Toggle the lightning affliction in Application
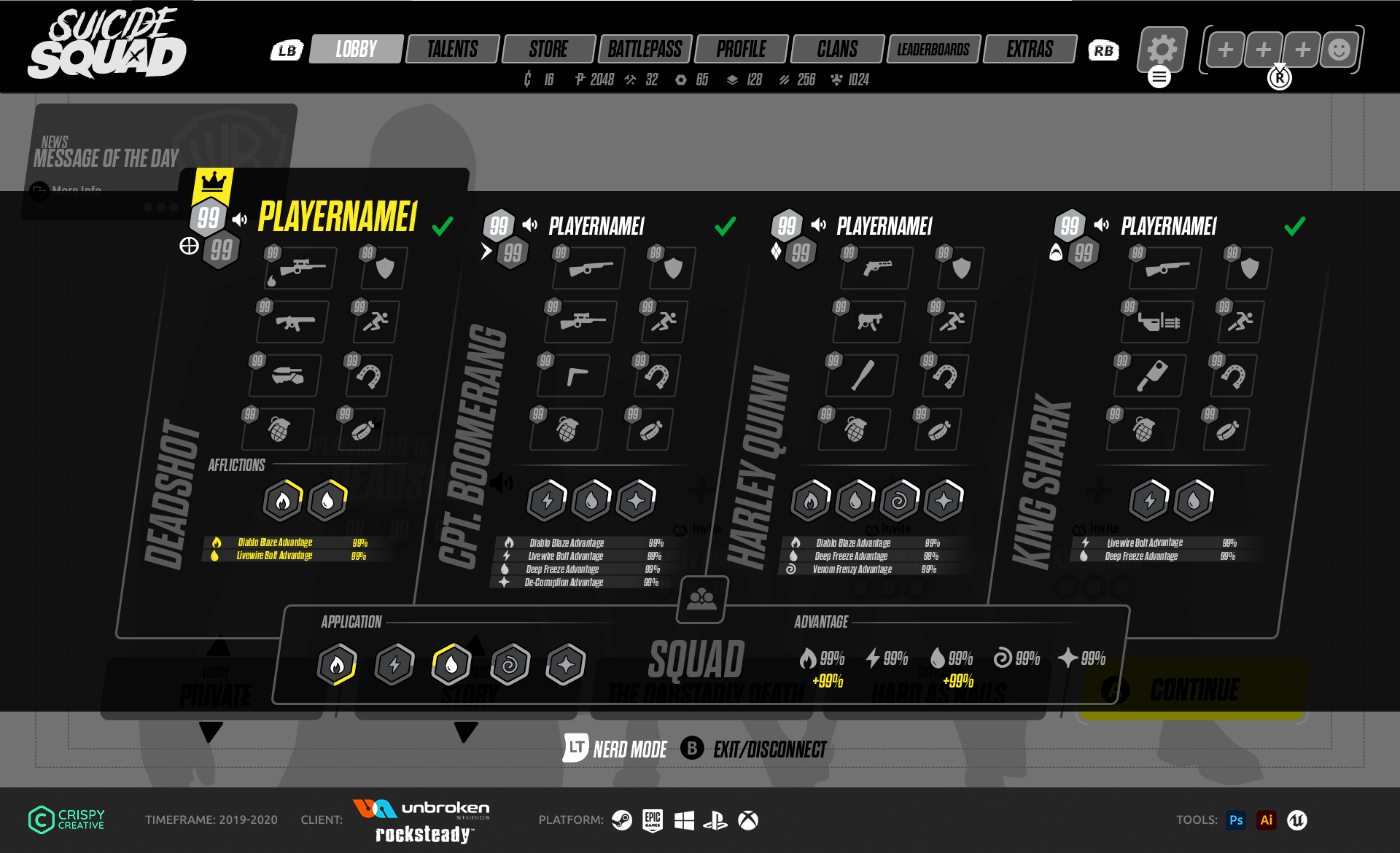 coord(394,664)
